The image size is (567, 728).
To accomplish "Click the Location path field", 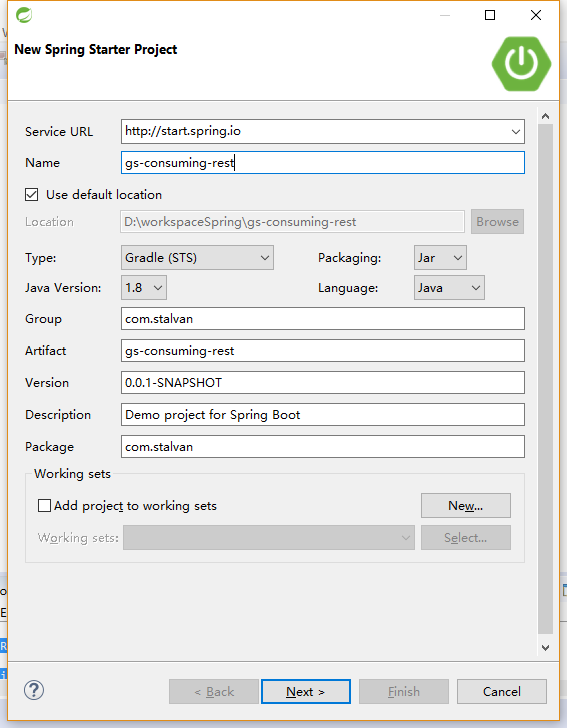I will click(x=293, y=222).
